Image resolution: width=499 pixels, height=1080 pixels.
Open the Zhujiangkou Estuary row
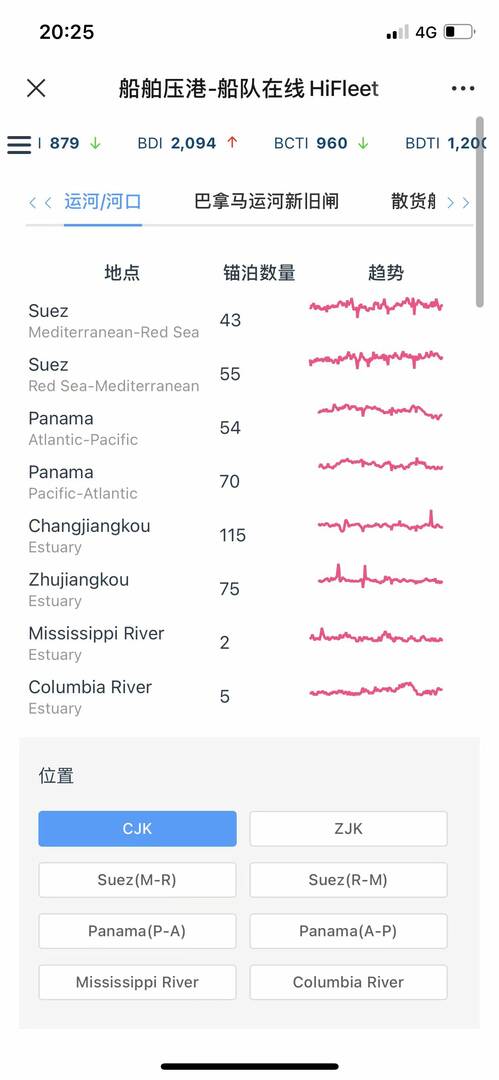pos(234,590)
